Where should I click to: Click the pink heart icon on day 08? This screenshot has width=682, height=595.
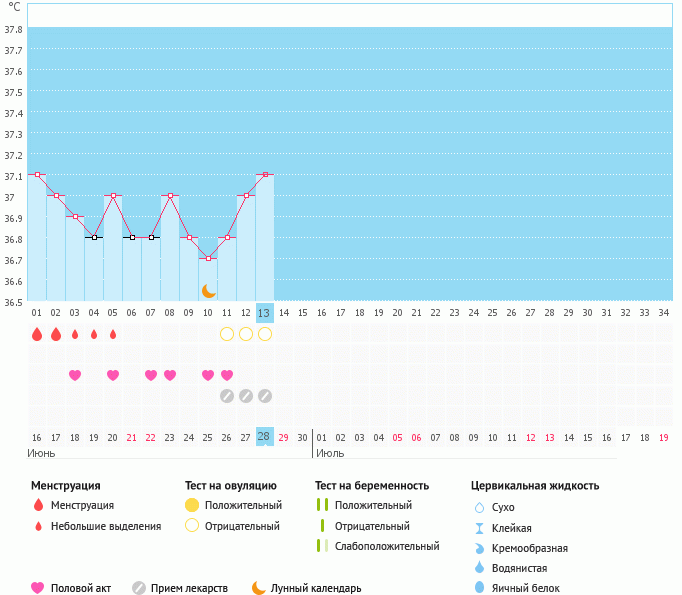[170, 375]
